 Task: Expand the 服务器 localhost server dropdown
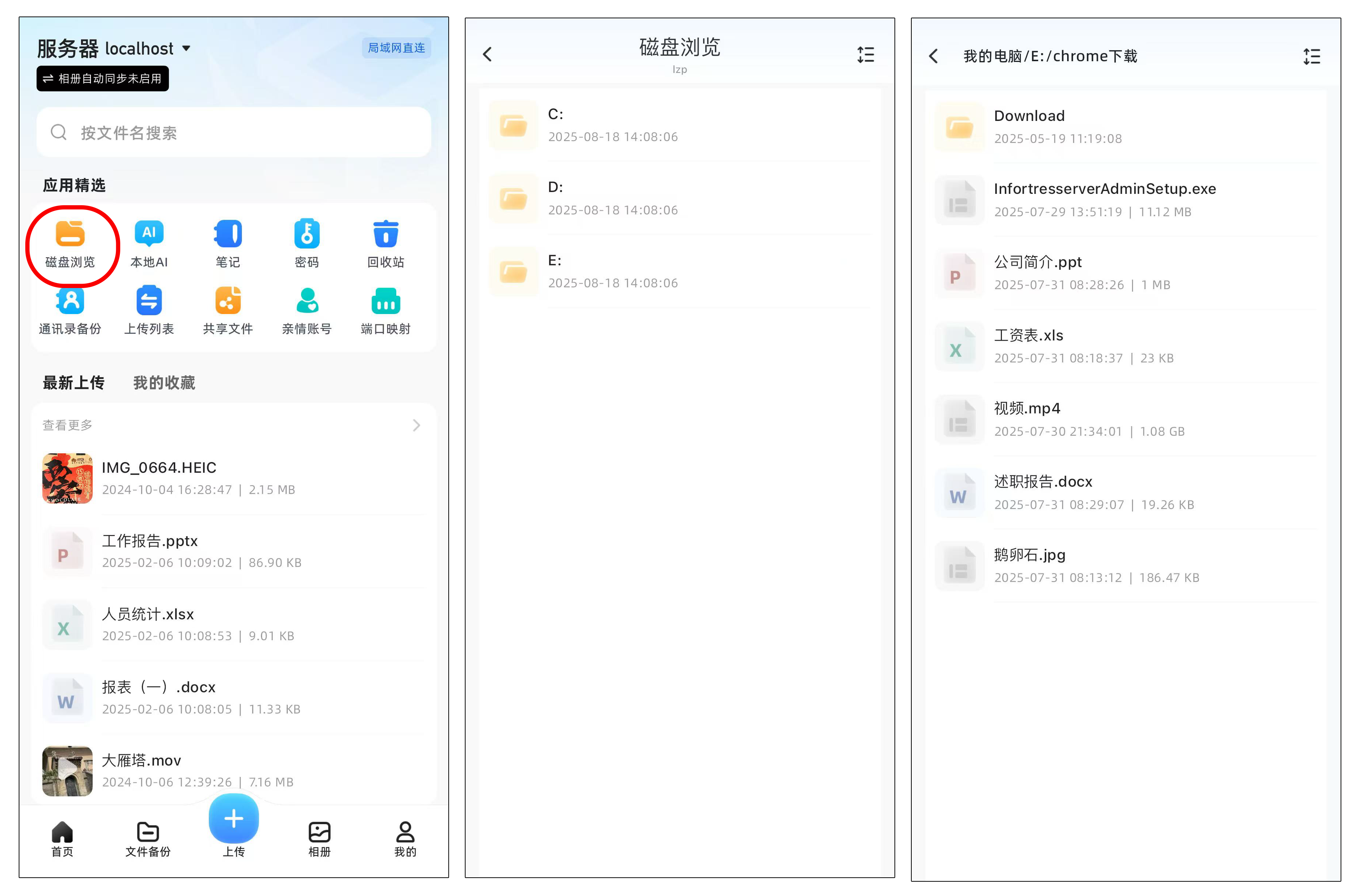click(186, 49)
